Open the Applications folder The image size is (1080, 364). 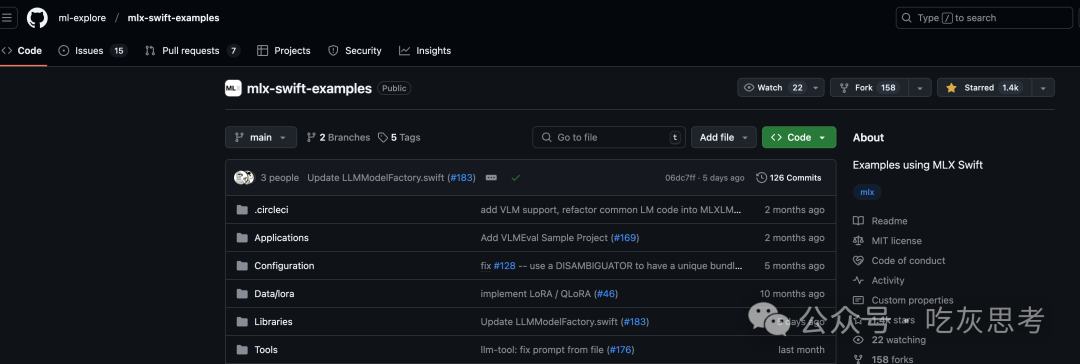point(282,238)
